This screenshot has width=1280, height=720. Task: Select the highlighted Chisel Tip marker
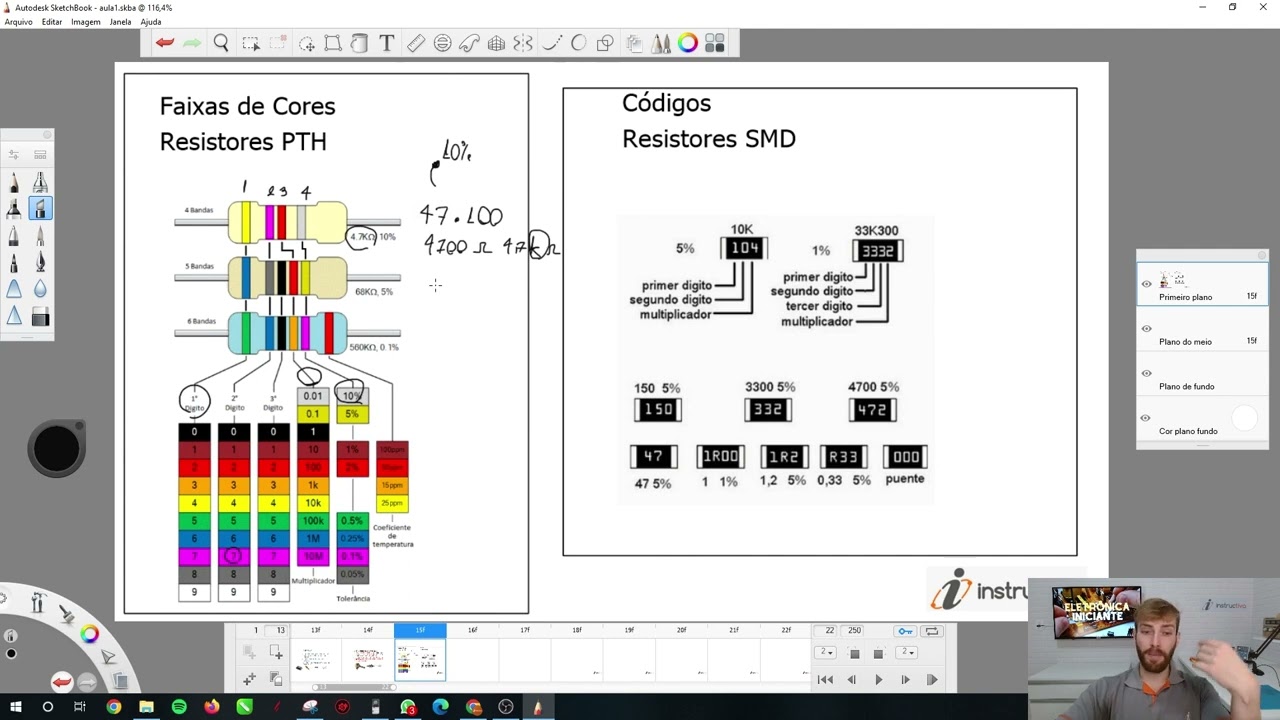coord(40,208)
